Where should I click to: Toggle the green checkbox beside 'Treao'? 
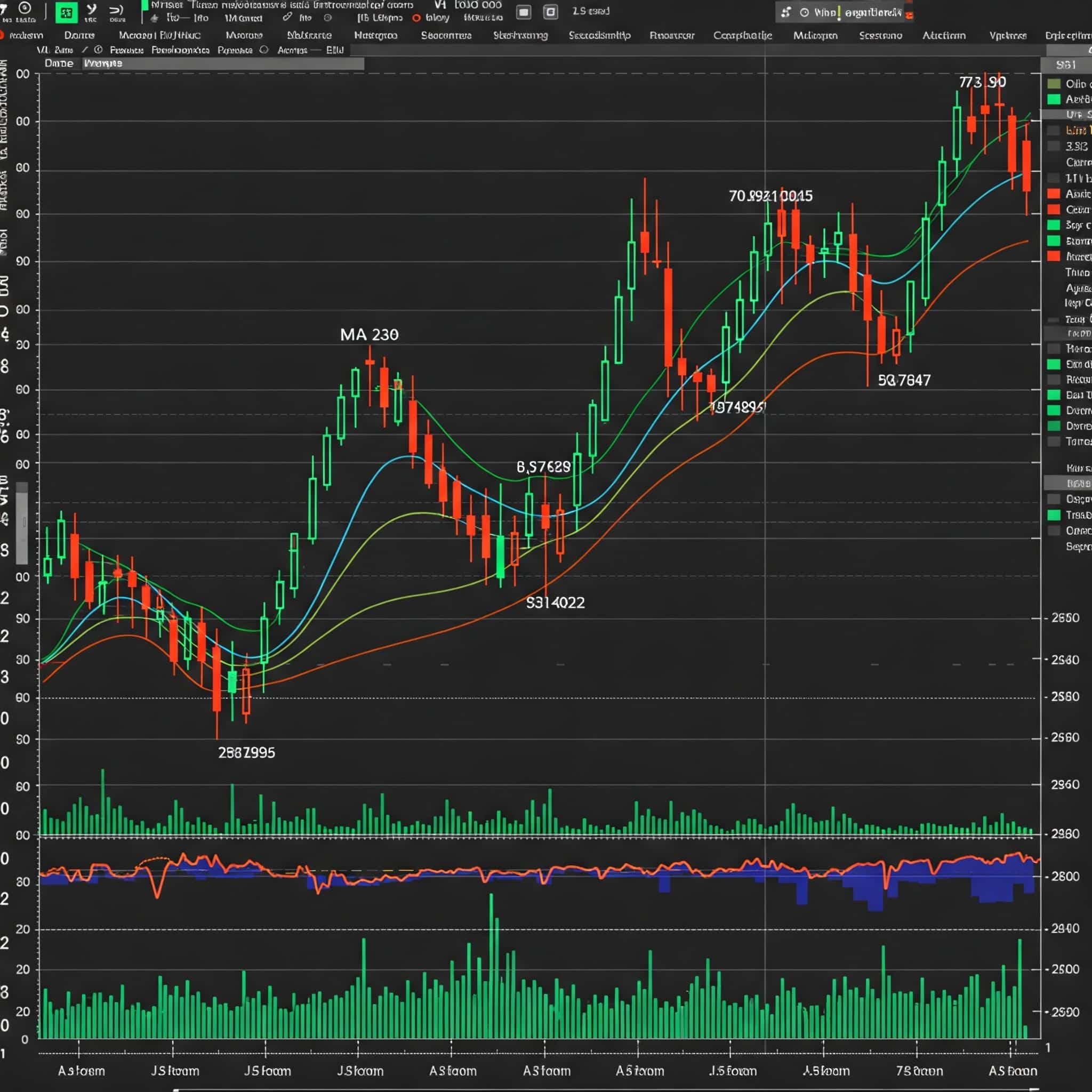tap(1054, 515)
